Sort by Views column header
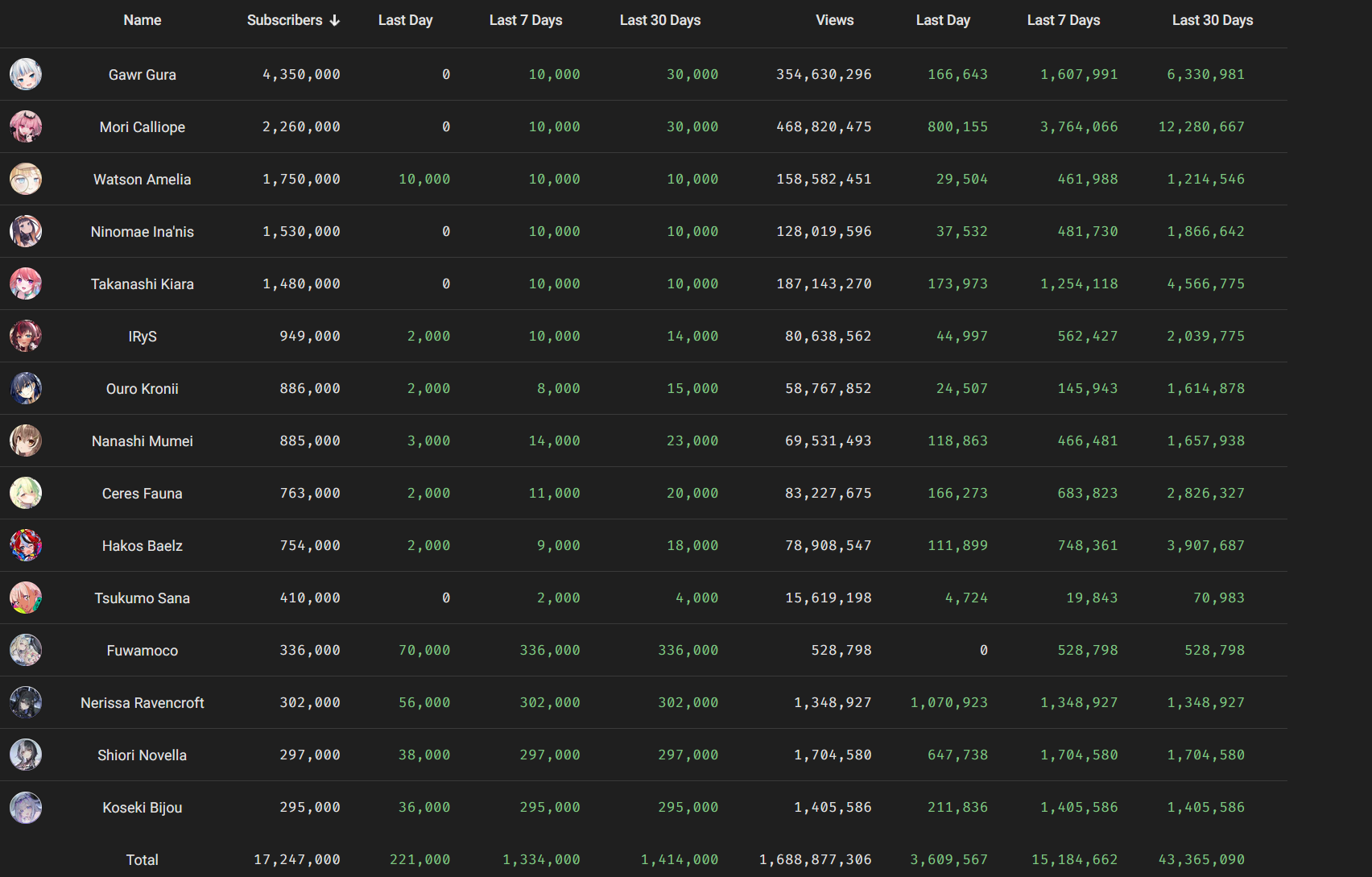Screen dimensions: 1372x877 [835, 20]
